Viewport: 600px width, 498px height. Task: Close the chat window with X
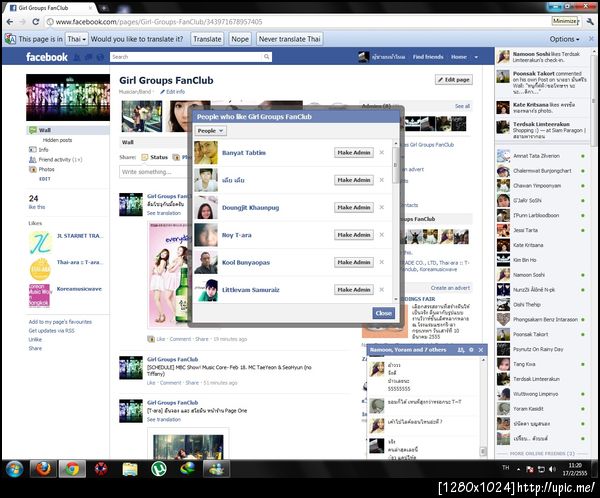click(x=481, y=349)
